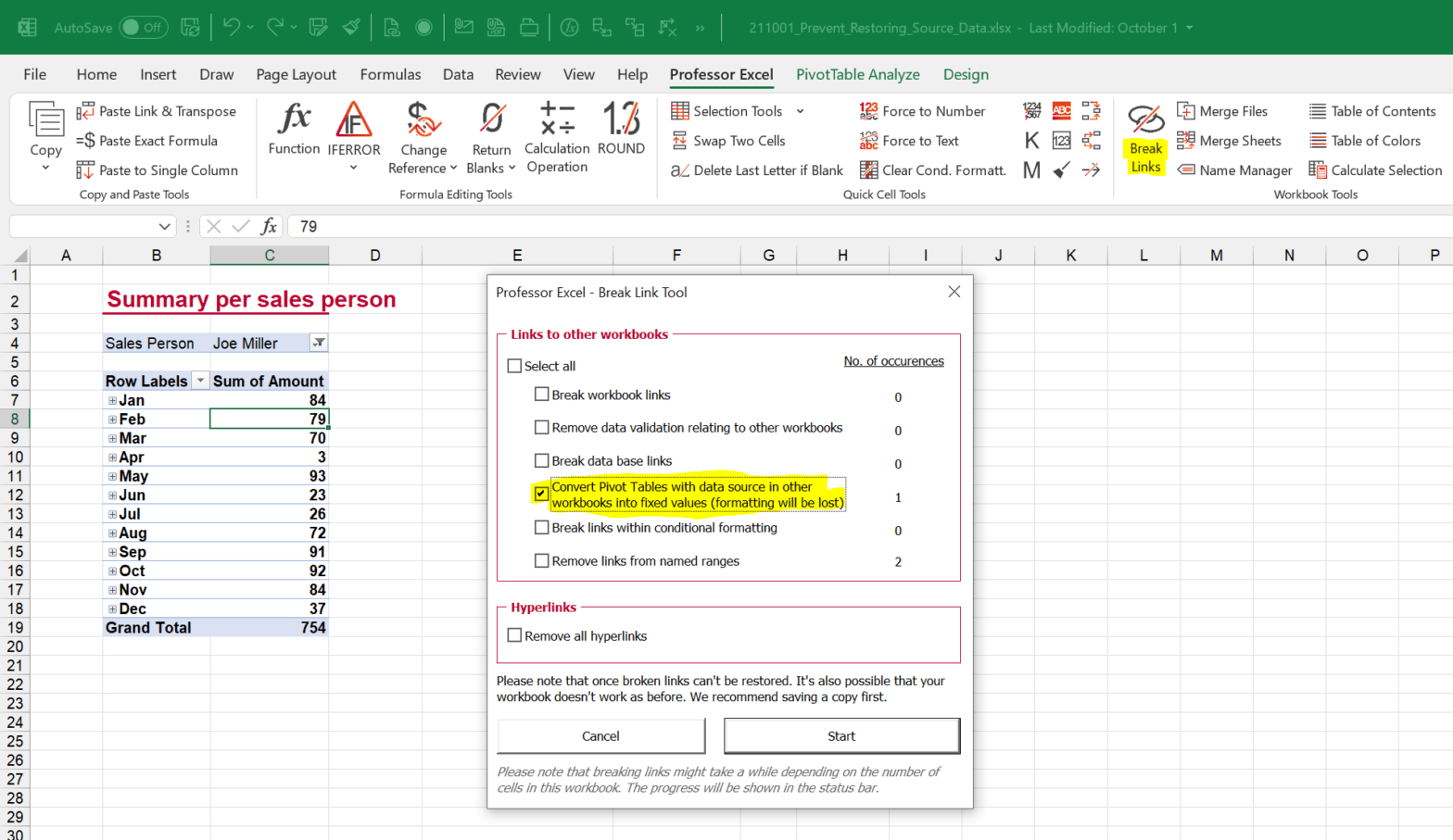Open the Sales Person filter dropdown

click(x=318, y=343)
